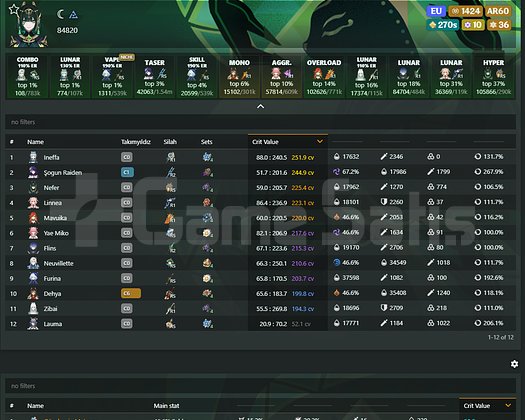Click Neuvillette's character portrait
The image size is (525, 420).
(33, 263)
